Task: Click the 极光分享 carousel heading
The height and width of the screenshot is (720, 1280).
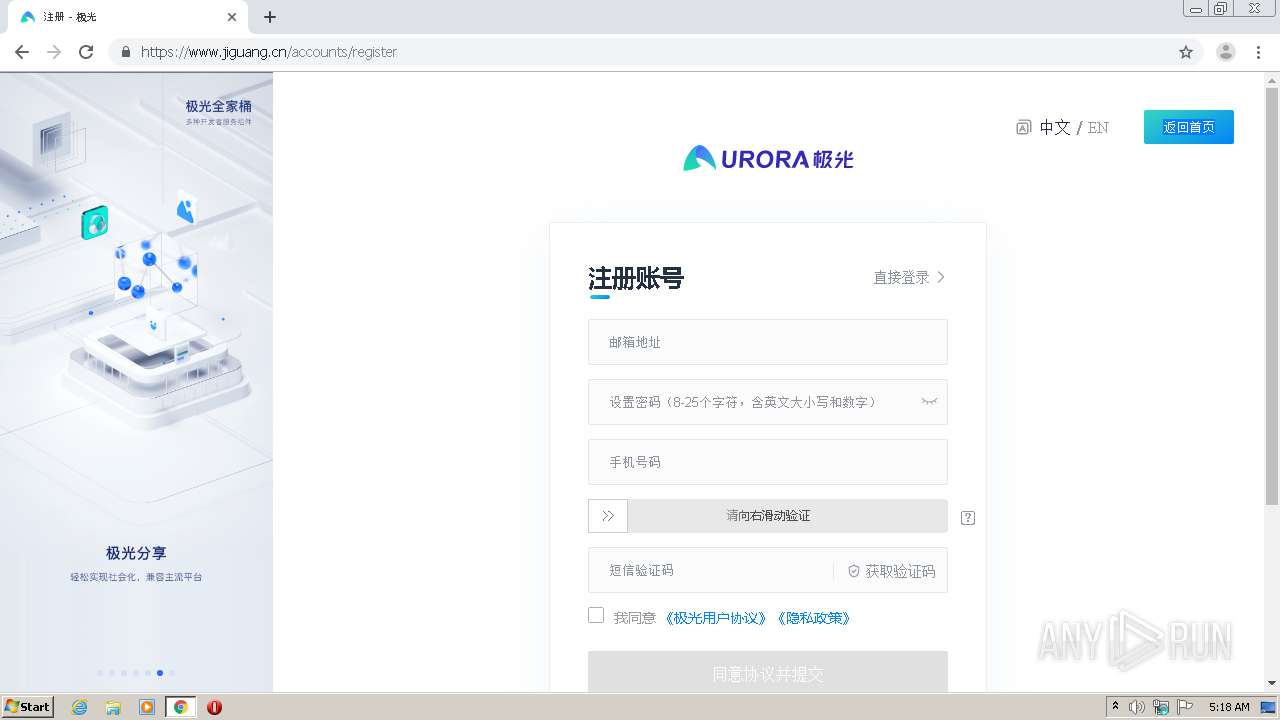Action: pos(136,553)
